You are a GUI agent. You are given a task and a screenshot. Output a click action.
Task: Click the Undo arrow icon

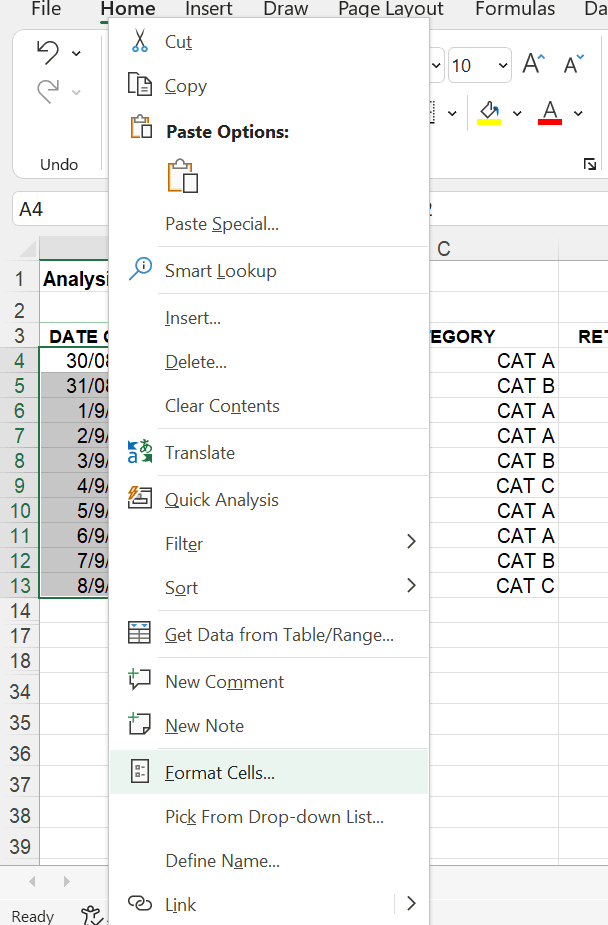coord(47,53)
